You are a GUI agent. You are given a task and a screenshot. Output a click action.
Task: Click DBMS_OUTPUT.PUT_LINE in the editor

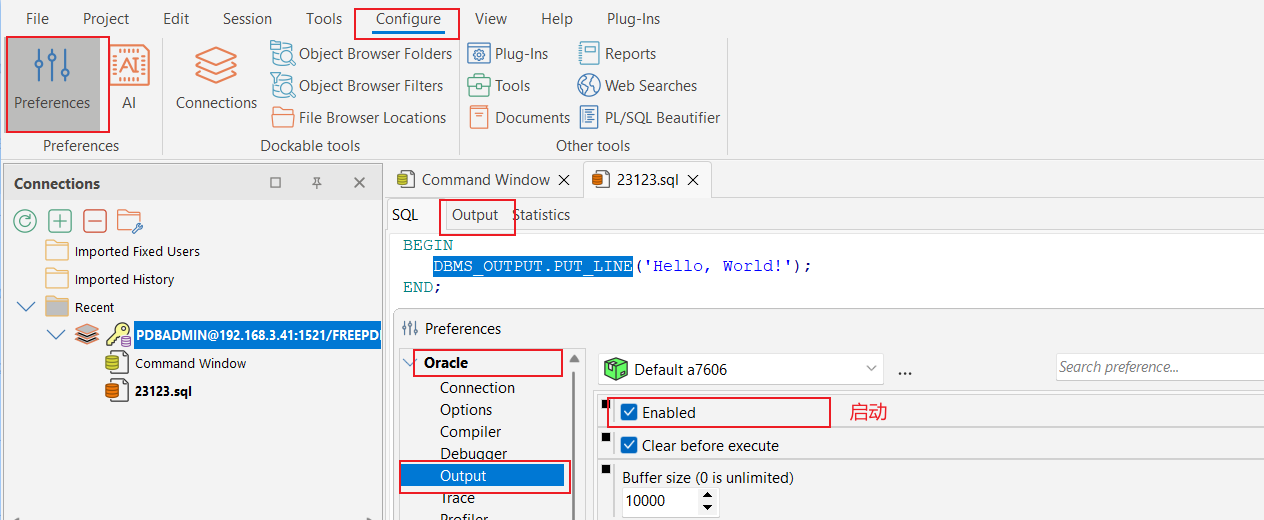533,266
